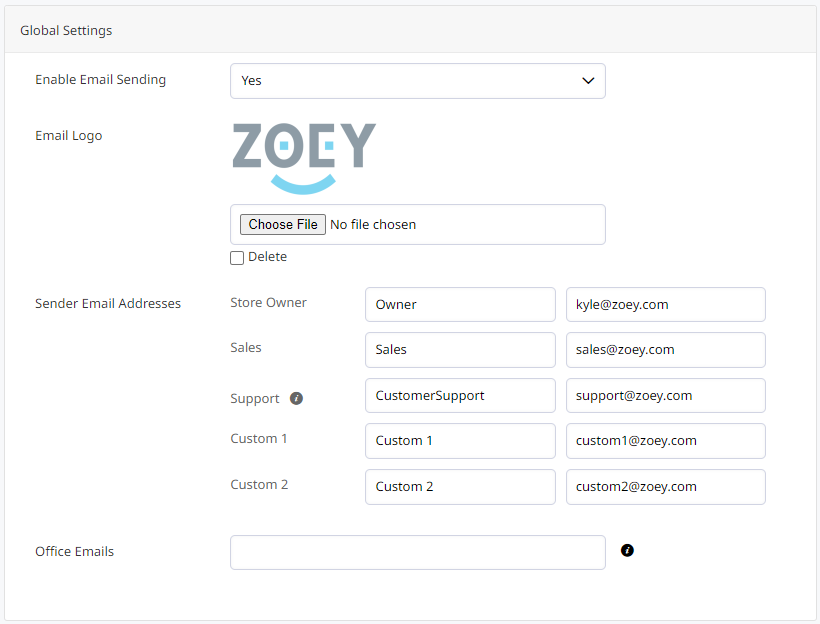Click the Store Owner row label
This screenshot has height=624, width=820.
point(268,303)
